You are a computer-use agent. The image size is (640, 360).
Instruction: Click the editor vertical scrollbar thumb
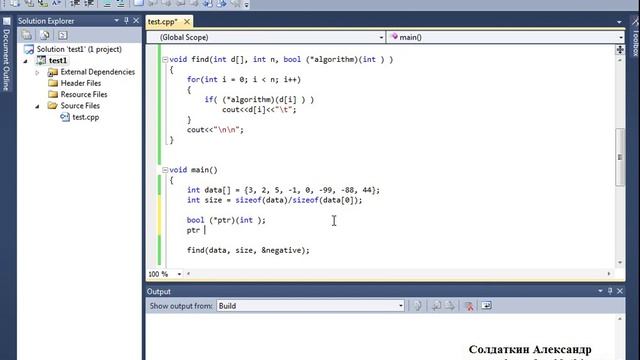(x=620, y=157)
